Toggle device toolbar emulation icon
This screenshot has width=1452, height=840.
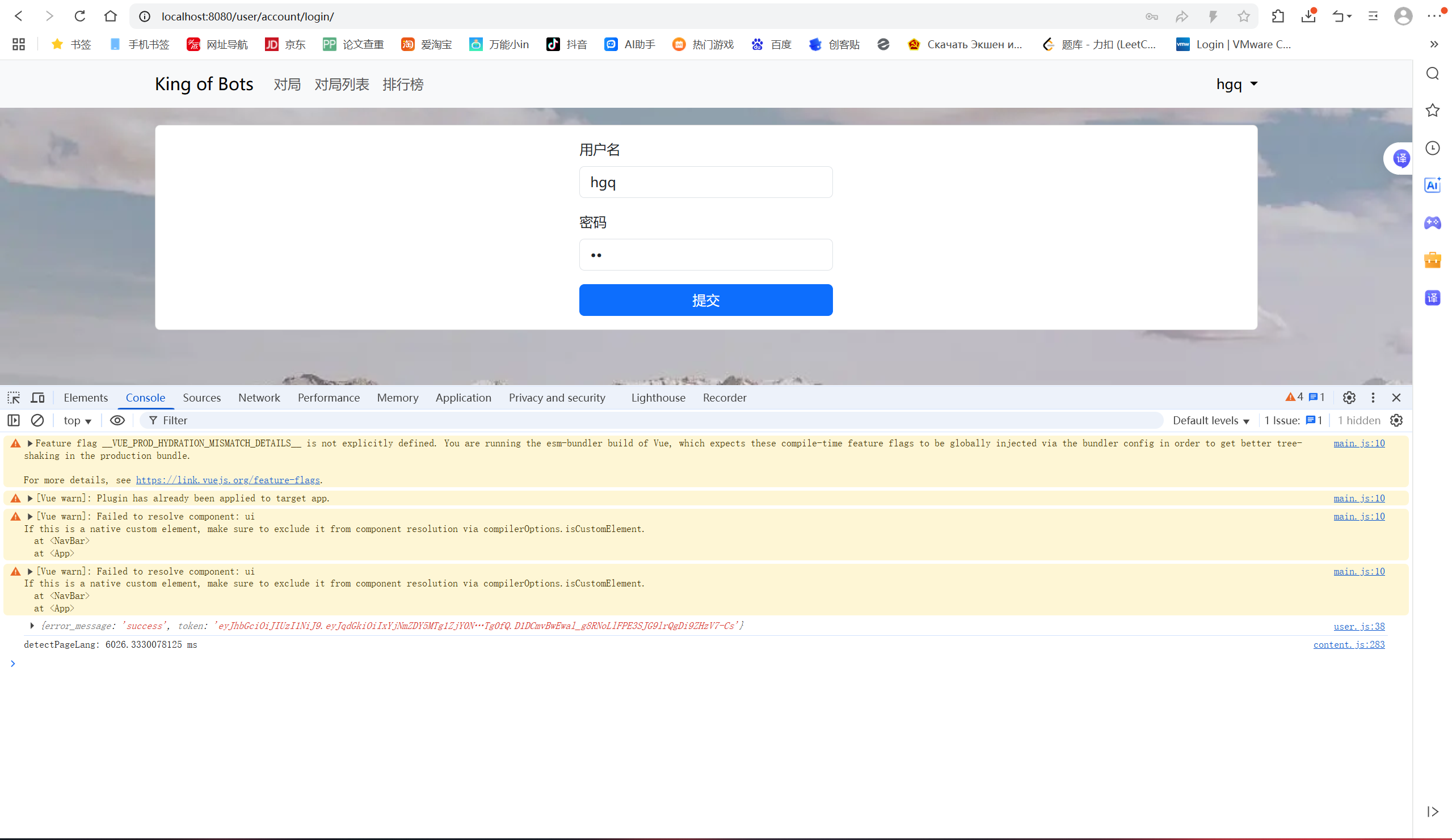click(37, 398)
